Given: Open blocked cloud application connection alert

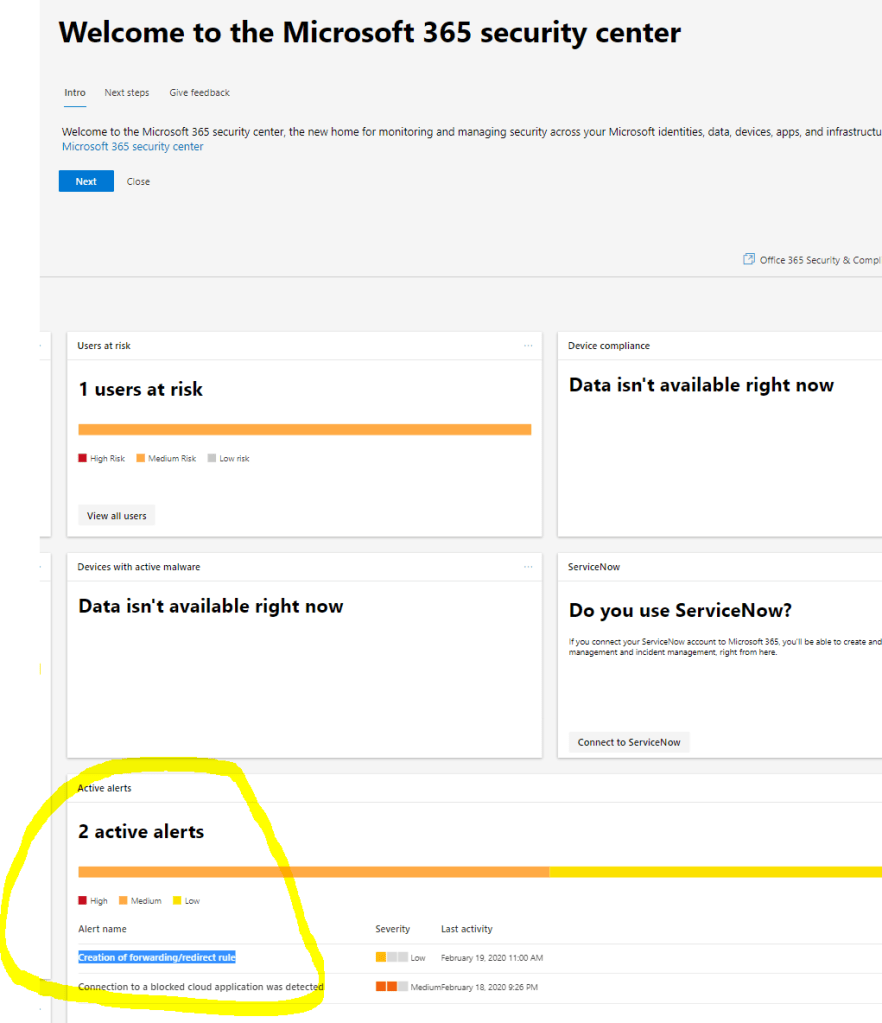Looking at the screenshot, I should 201,987.
